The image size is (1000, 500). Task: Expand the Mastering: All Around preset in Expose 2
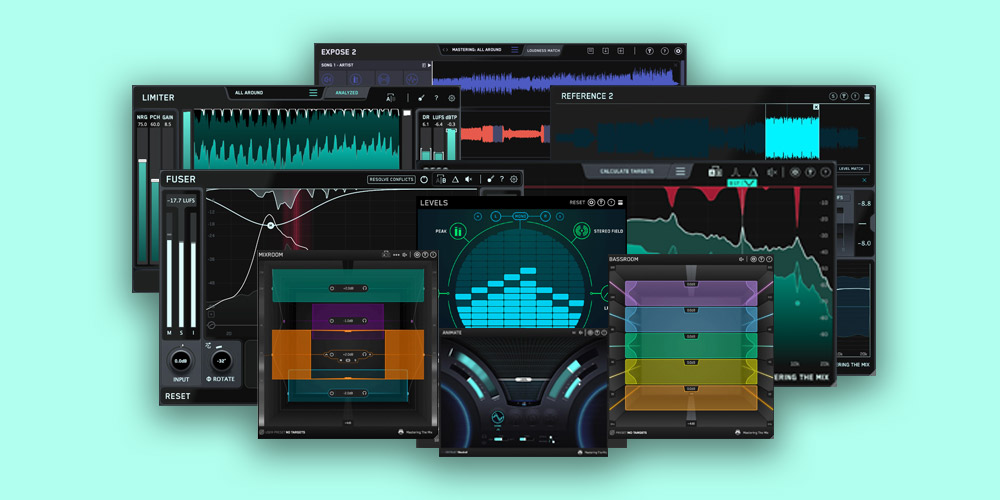(475, 49)
